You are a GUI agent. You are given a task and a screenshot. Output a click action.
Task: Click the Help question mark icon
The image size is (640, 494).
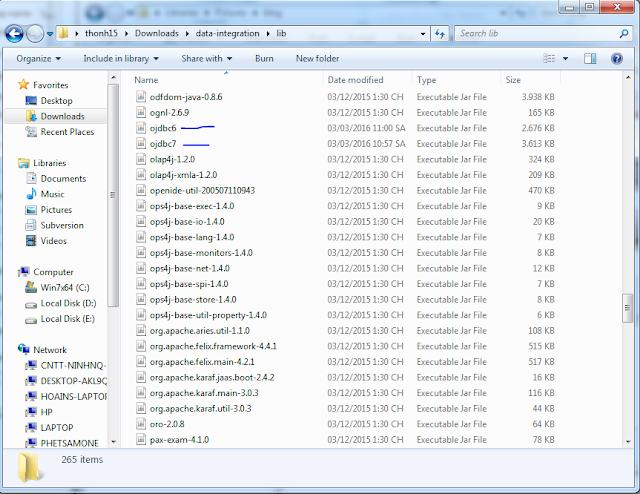[617, 59]
